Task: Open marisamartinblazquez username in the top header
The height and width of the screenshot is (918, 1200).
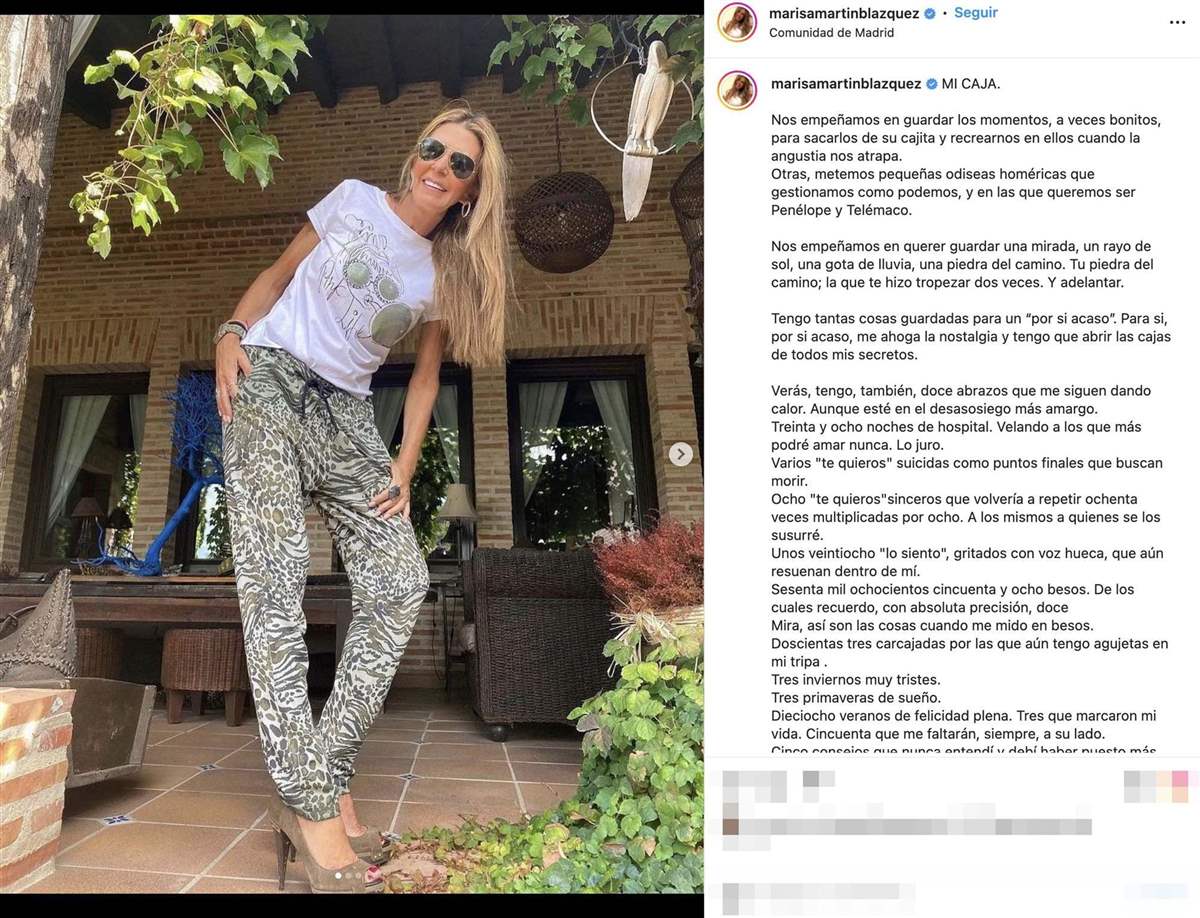Action: click(844, 14)
